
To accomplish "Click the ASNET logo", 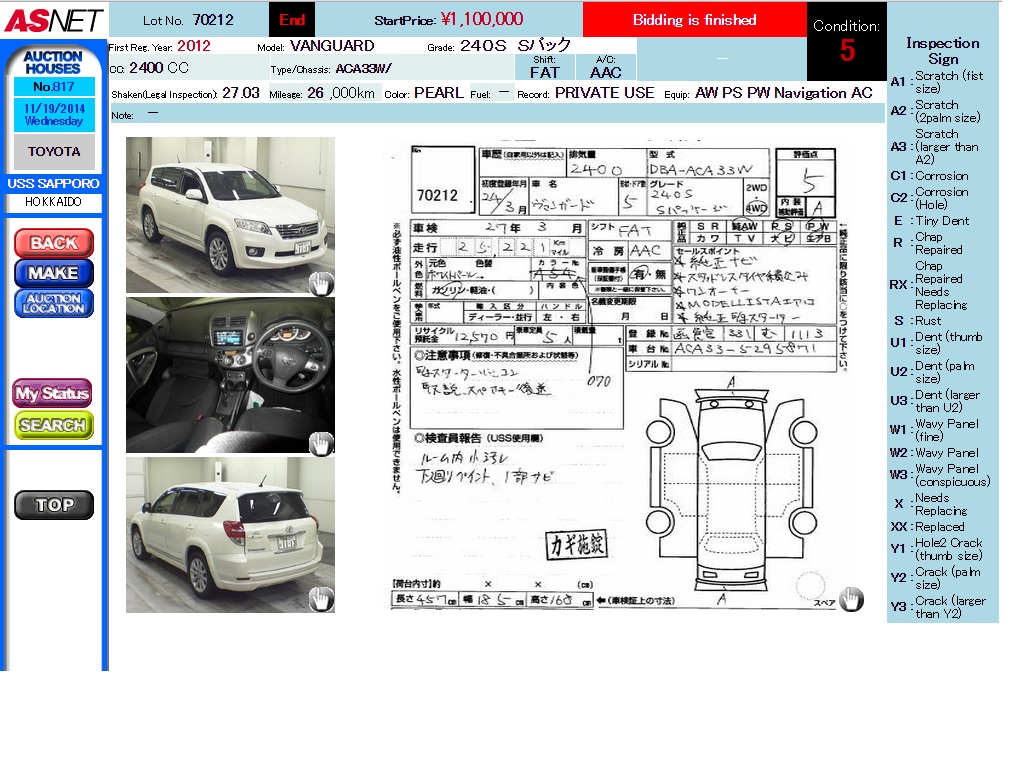I will (x=53, y=20).
